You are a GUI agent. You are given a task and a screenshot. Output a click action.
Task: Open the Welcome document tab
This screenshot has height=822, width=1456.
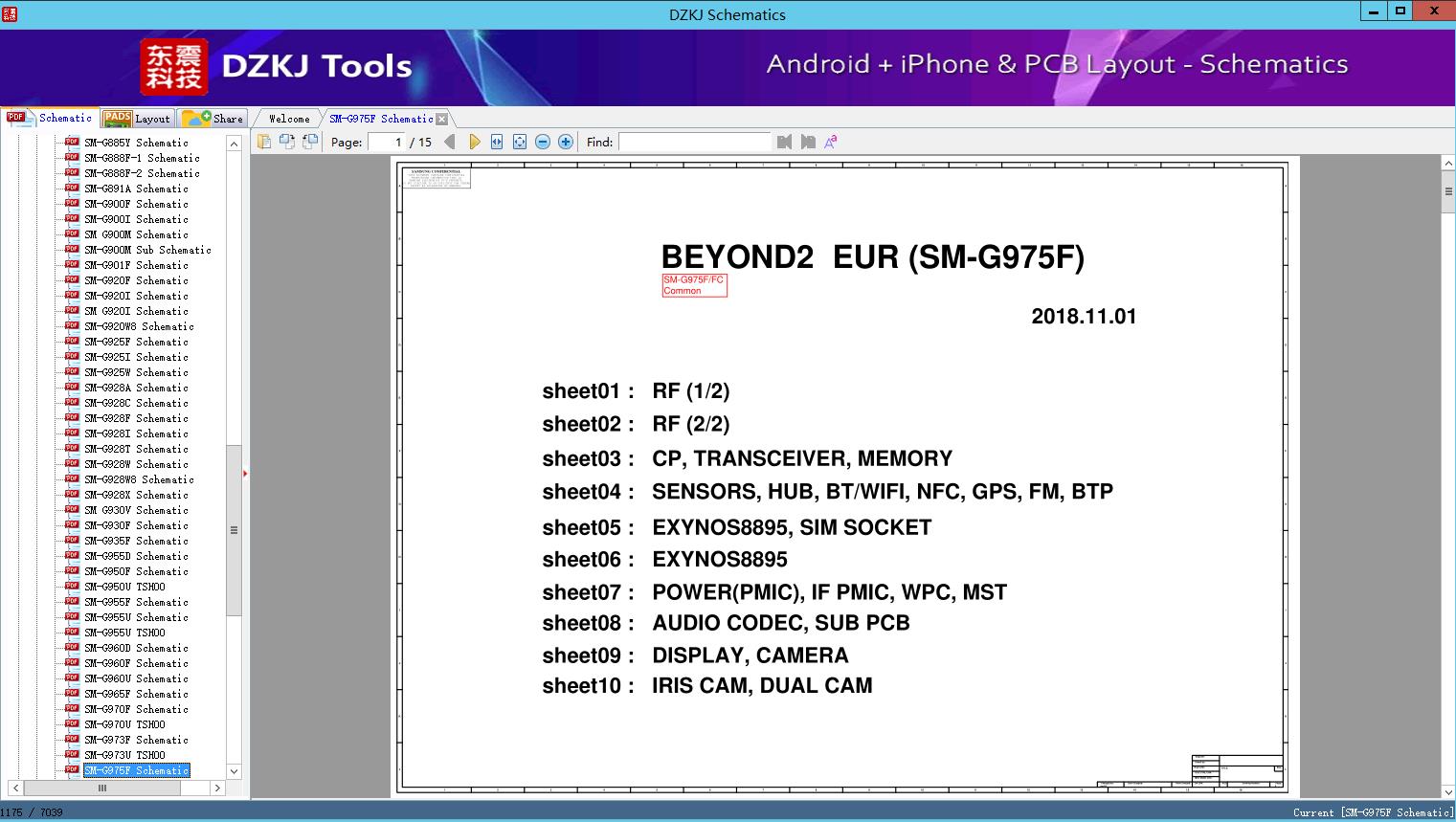click(289, 119)
